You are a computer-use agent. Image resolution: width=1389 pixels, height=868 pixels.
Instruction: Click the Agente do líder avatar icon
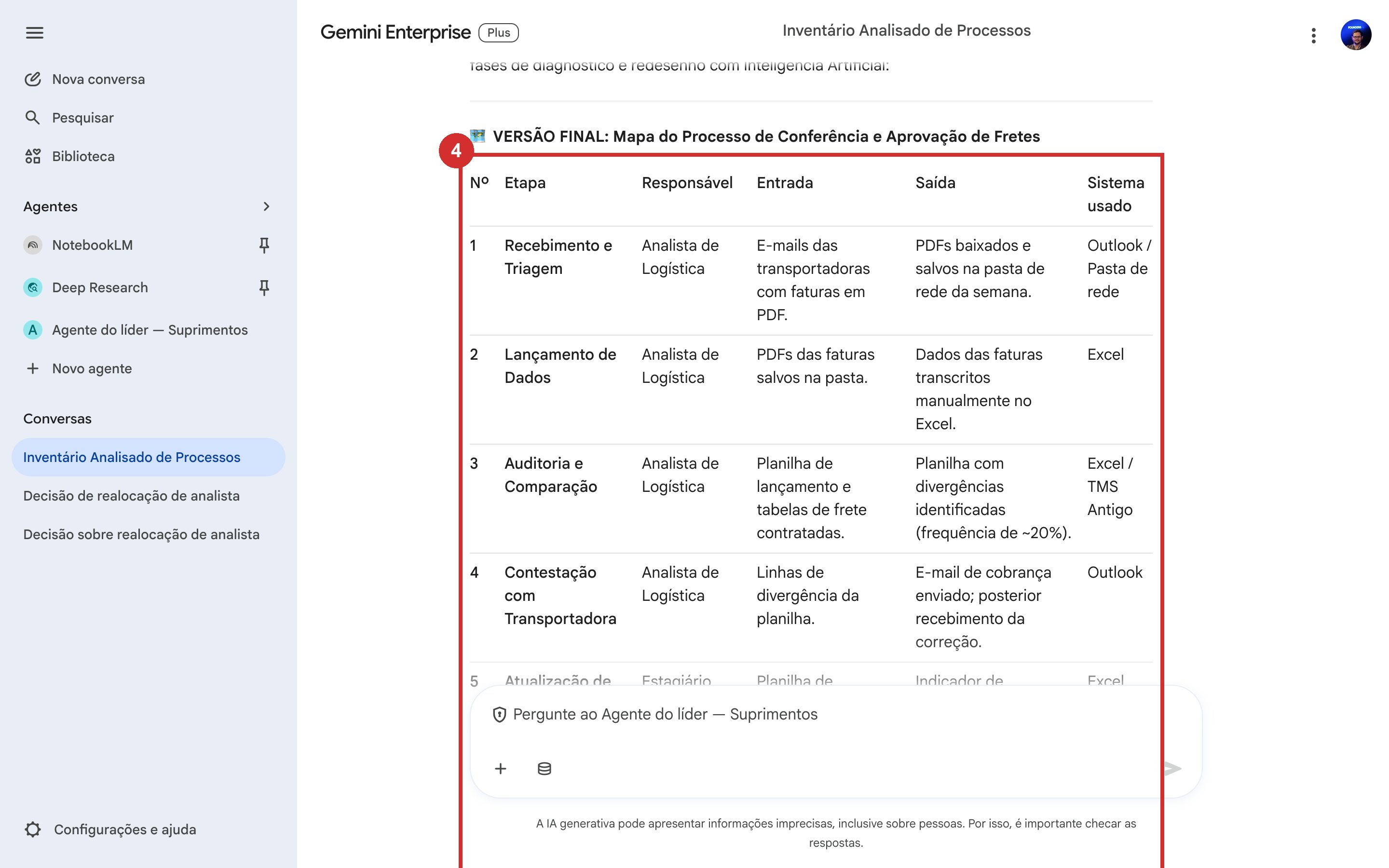point(33,330)
